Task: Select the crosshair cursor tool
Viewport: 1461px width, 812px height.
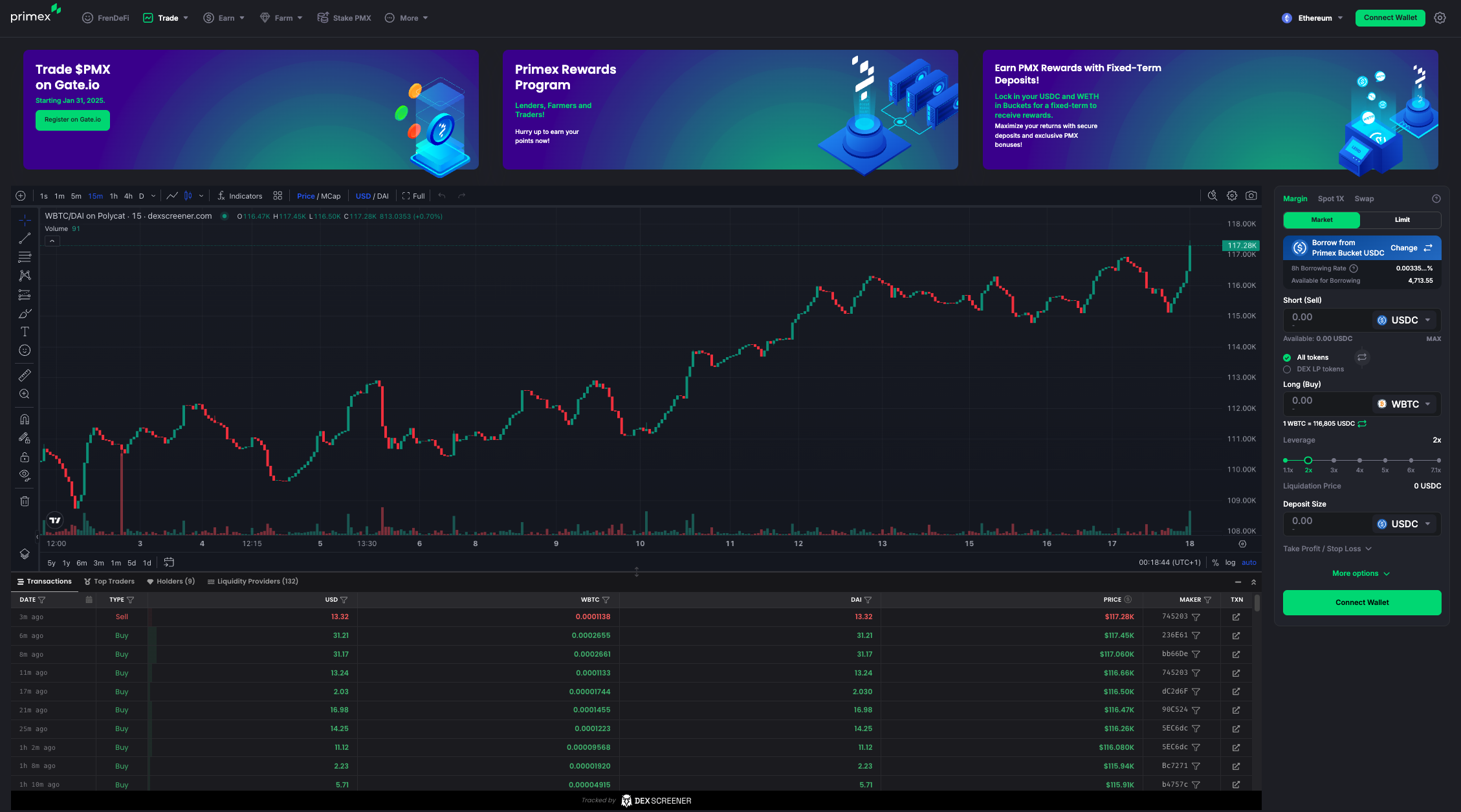Action: click(25, 220)
